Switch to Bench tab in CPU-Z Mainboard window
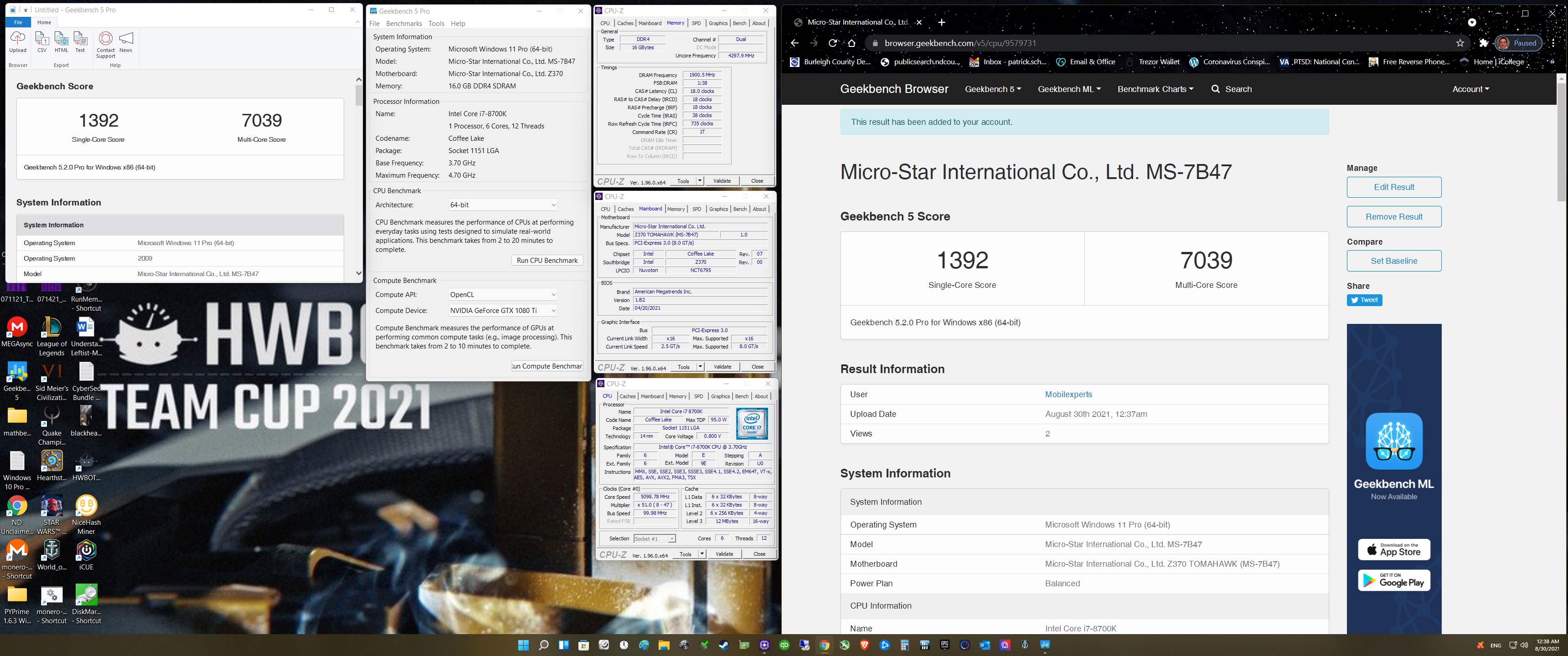This screenshot has height=656, width=1568. pos(740,210)
